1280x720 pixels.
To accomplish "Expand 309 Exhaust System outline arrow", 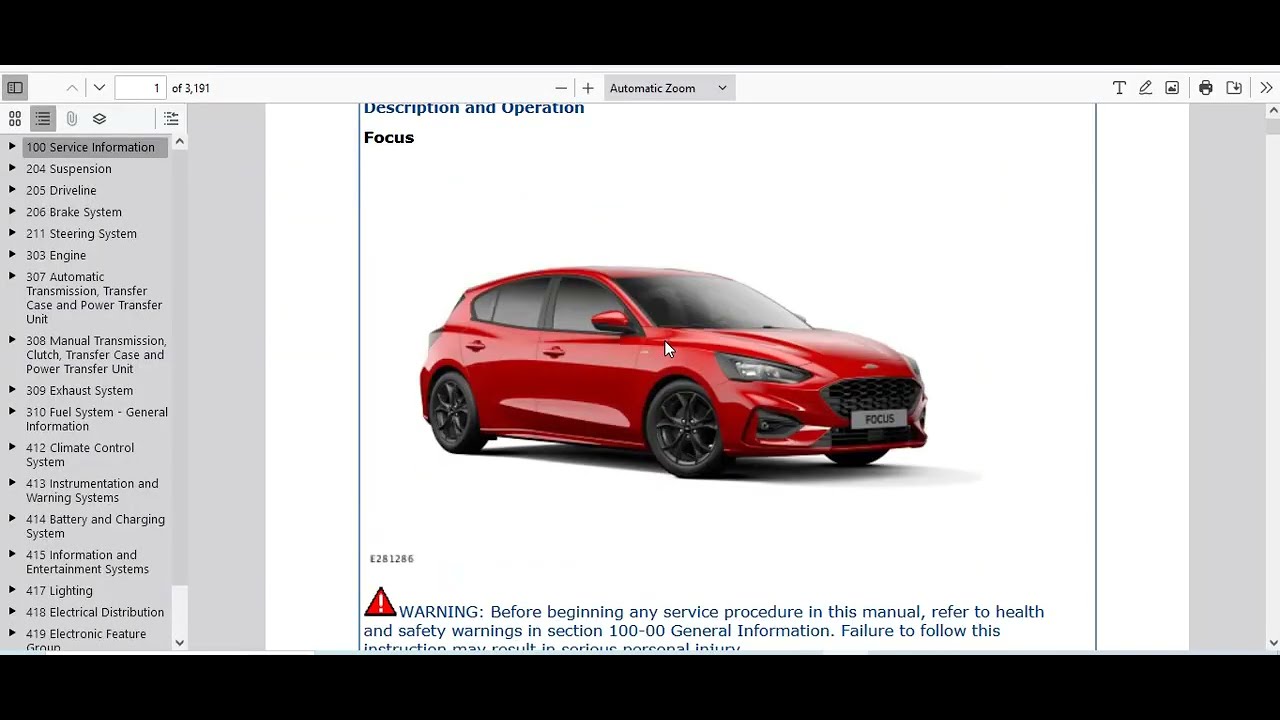I will coord(12,390).
